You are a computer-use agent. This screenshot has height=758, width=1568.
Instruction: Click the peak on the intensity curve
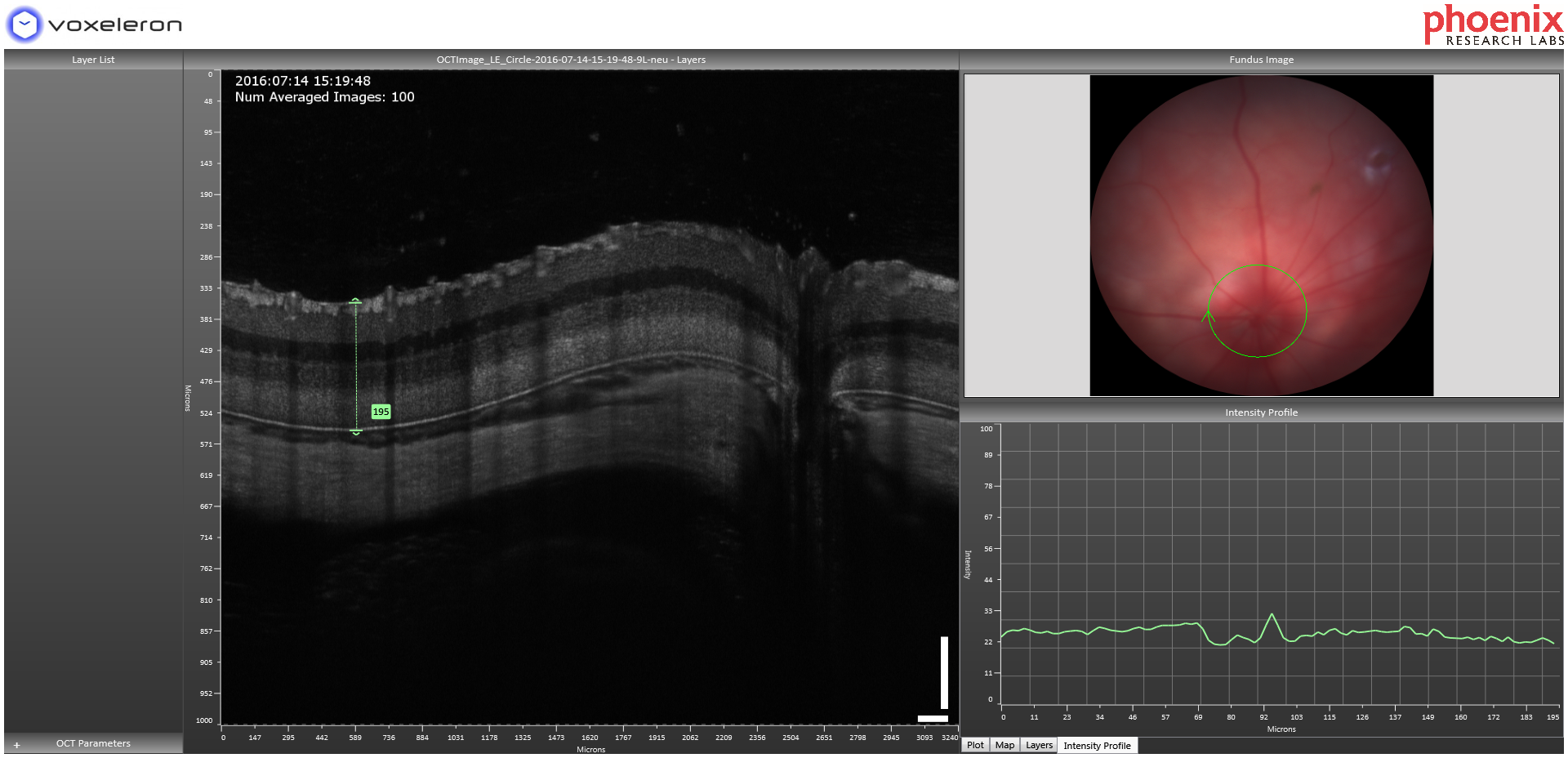(1273, 612)
